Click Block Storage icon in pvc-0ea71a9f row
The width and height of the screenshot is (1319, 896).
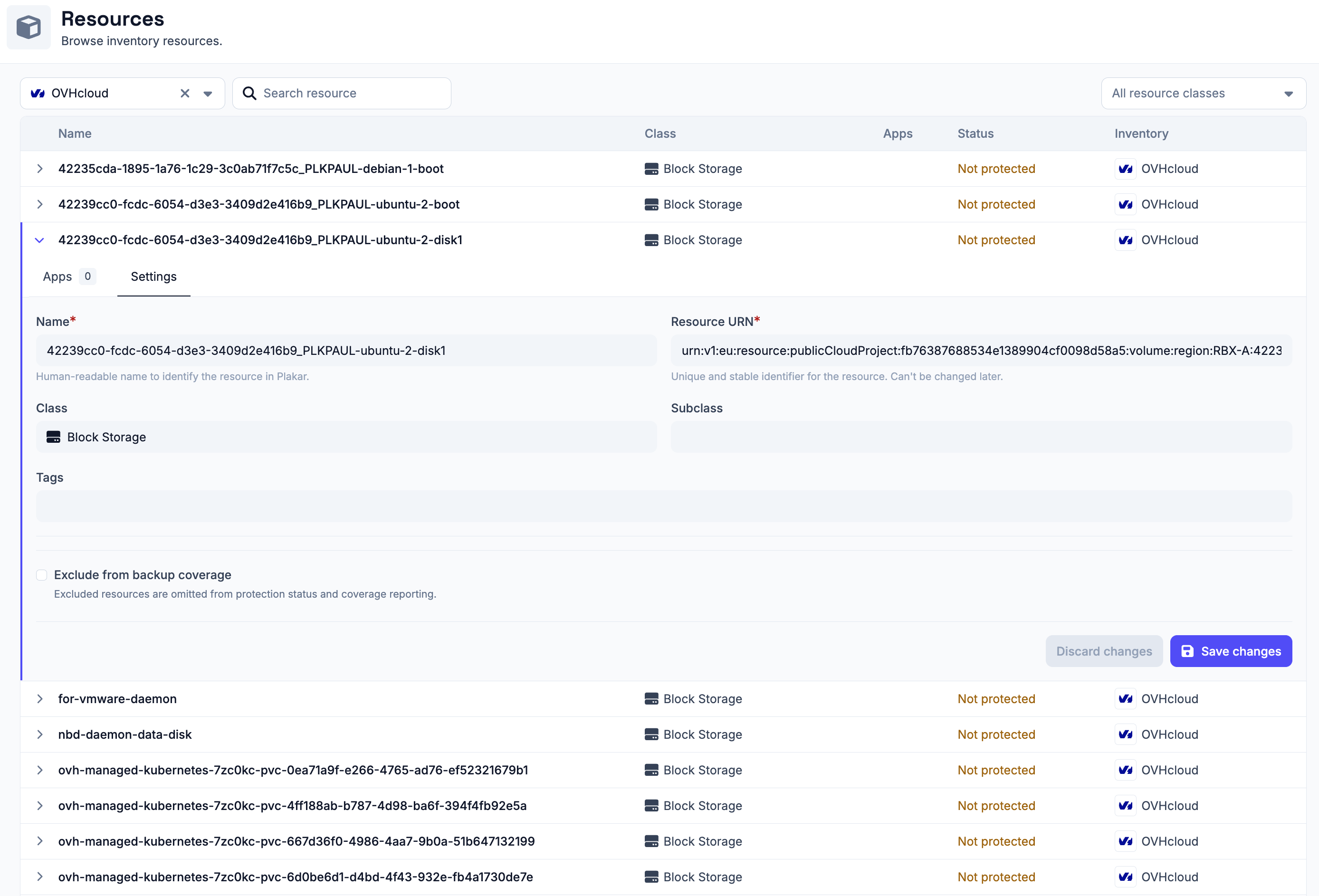651,770
